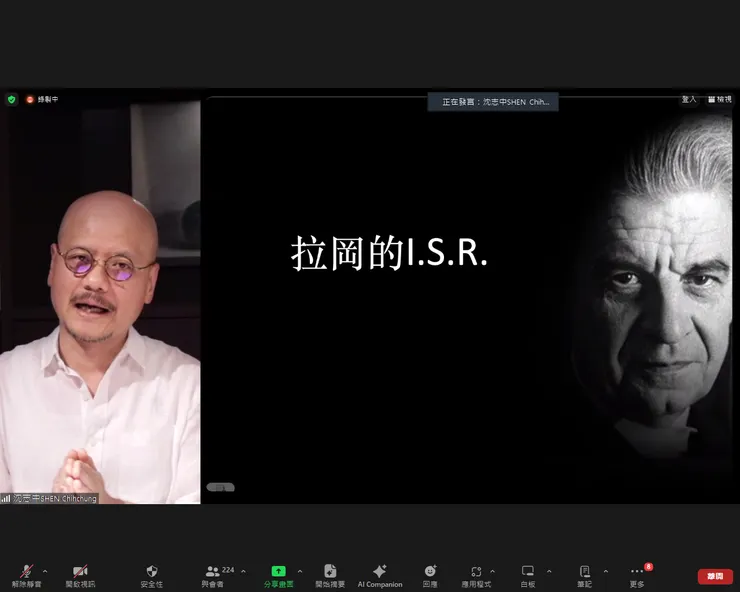Screen dimensions: 740x592
Task: Expand whiteboard options arrow beside 白板
Action: pos(549,571)
